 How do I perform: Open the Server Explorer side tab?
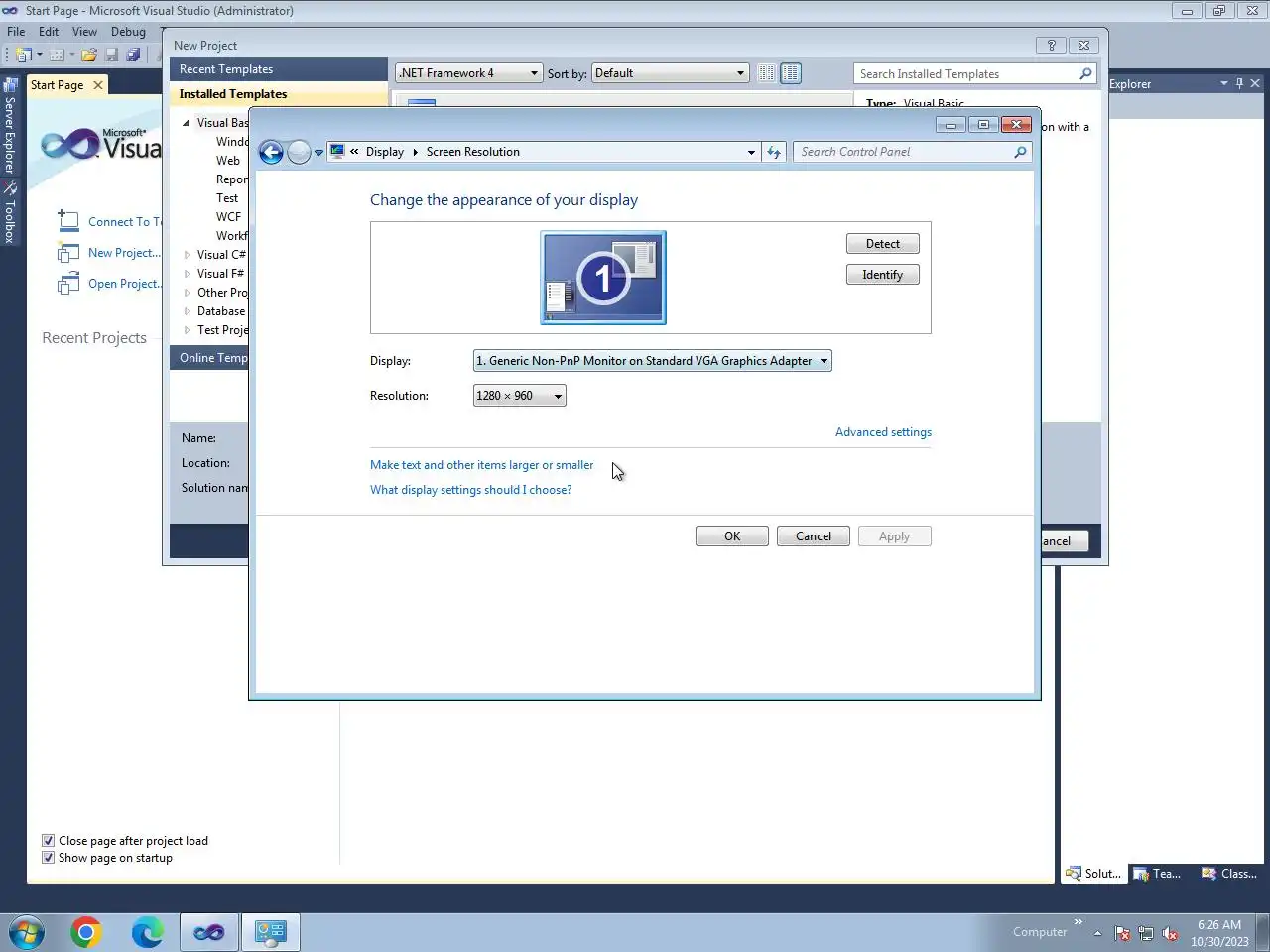coord(10,126)
